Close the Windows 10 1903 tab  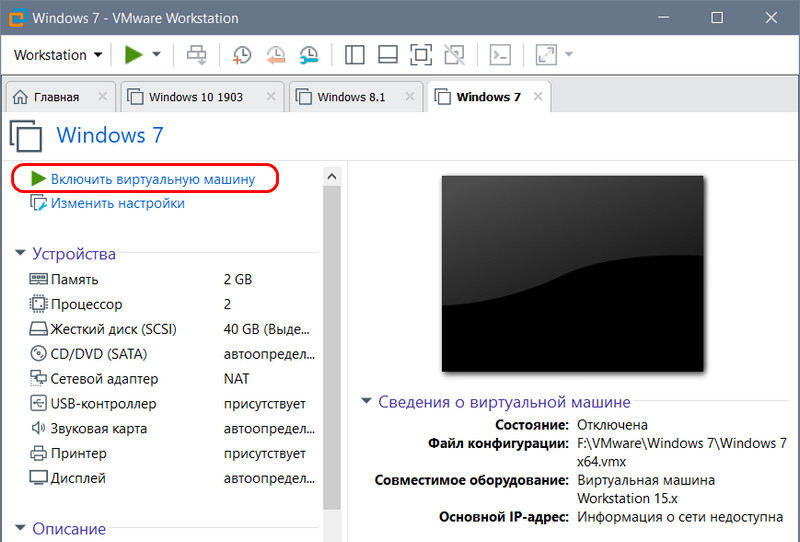271,96
